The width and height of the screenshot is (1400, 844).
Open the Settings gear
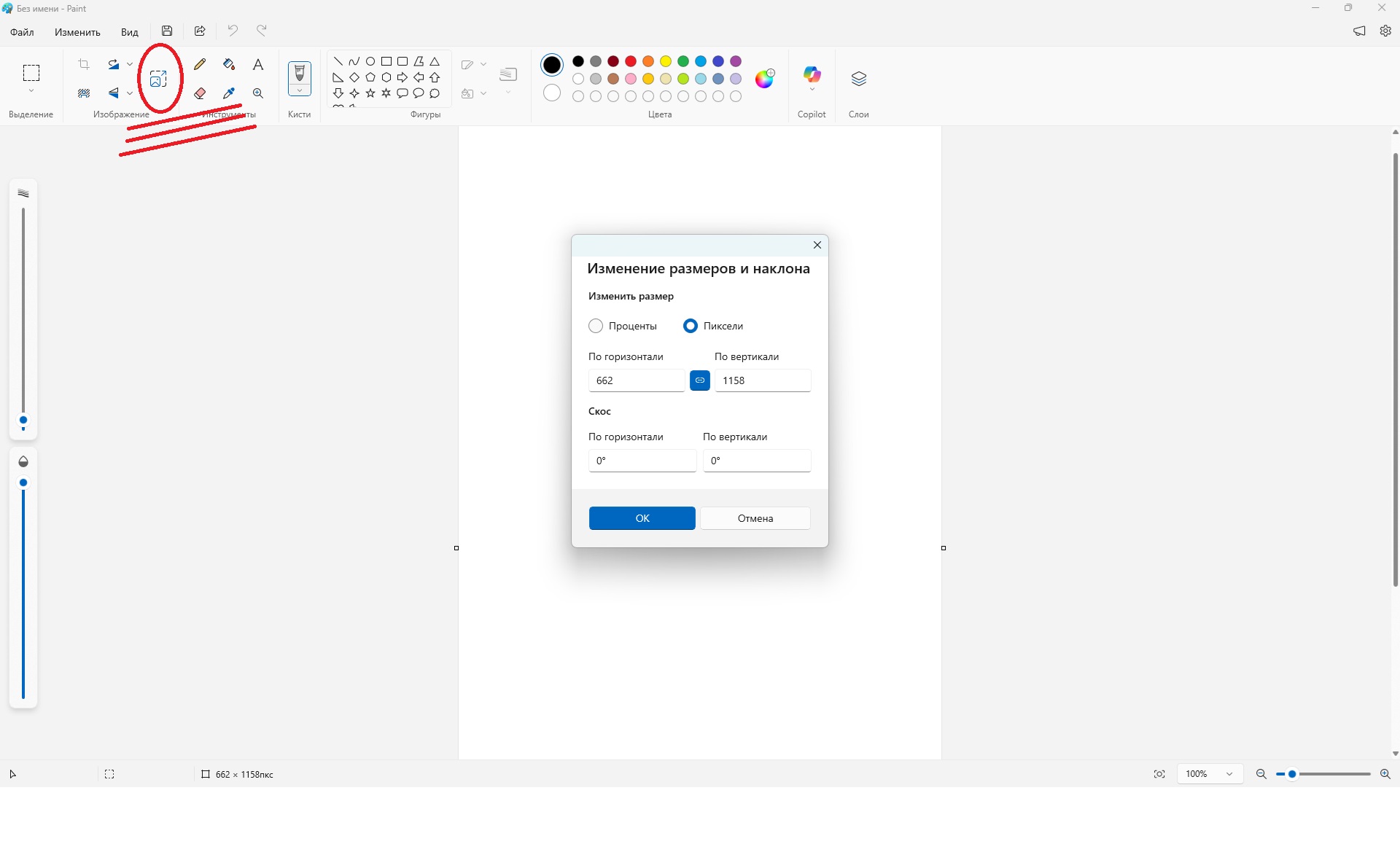[x=1385, y=31]
